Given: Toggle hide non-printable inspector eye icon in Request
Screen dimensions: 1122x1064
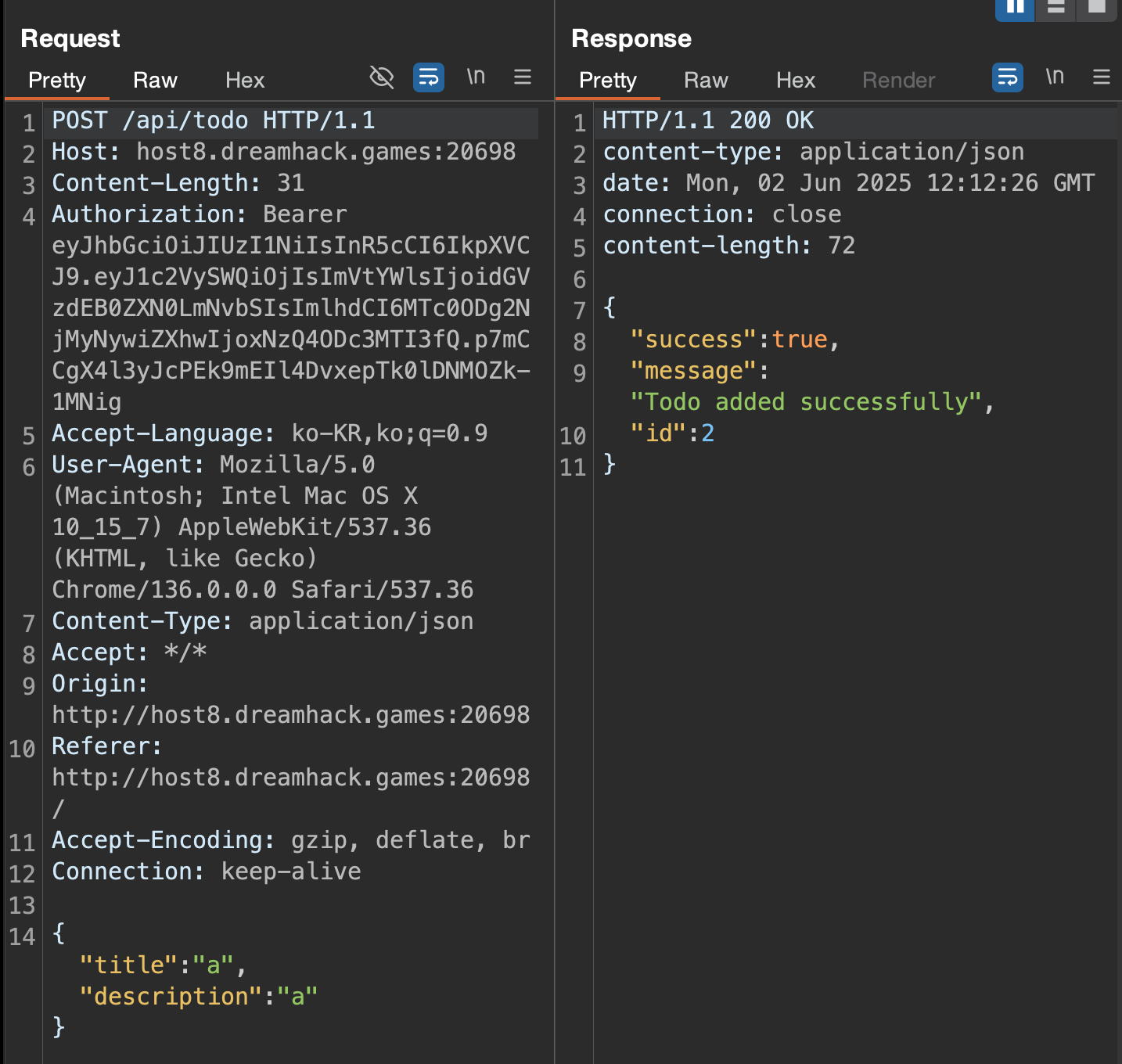Looking at the screenshot, I should (381, 77).
